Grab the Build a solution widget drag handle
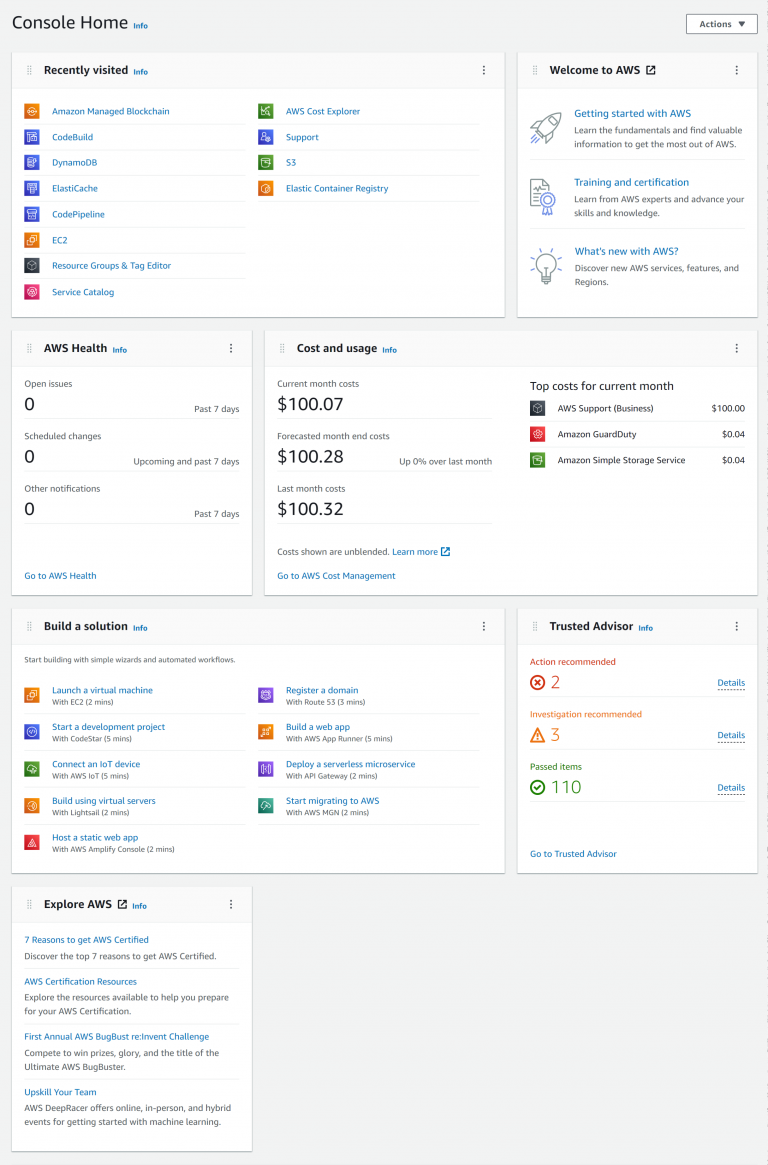The width and height of the screenshot is (768, 1165). point(29,626)
